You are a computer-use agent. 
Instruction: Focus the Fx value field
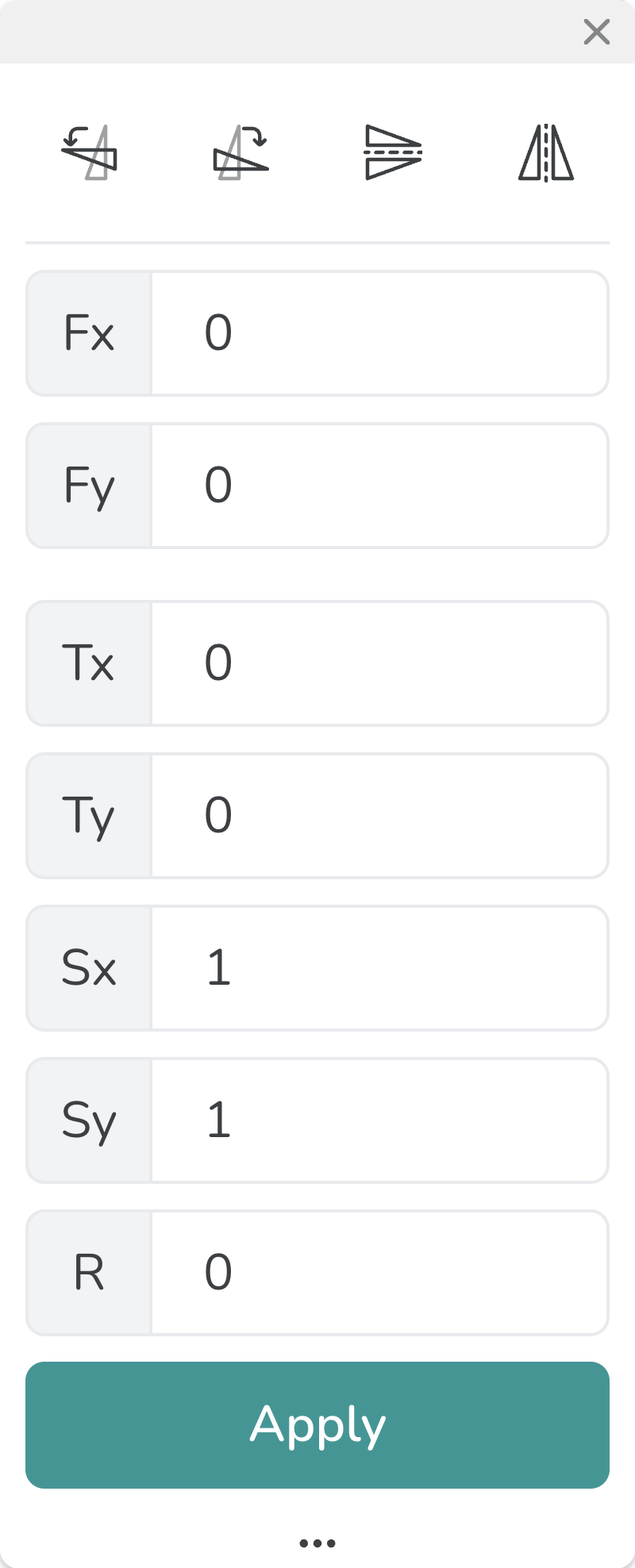pyautogui.click(x=379, y=333)
